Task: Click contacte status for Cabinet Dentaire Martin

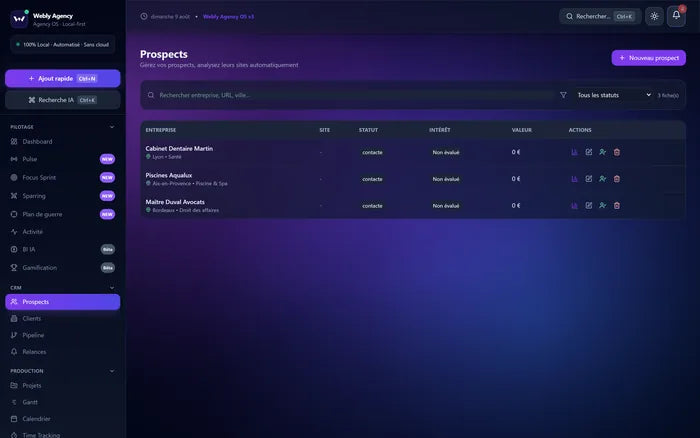Action: 372,152
